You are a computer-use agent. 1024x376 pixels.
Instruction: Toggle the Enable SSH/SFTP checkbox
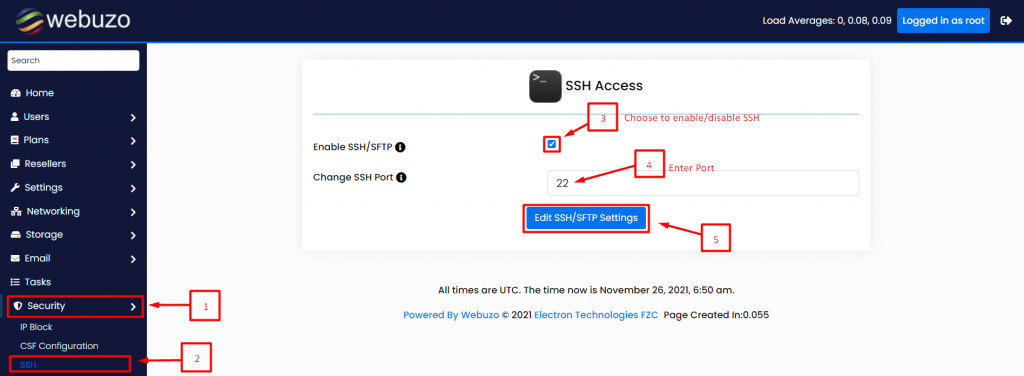(552, 144)
